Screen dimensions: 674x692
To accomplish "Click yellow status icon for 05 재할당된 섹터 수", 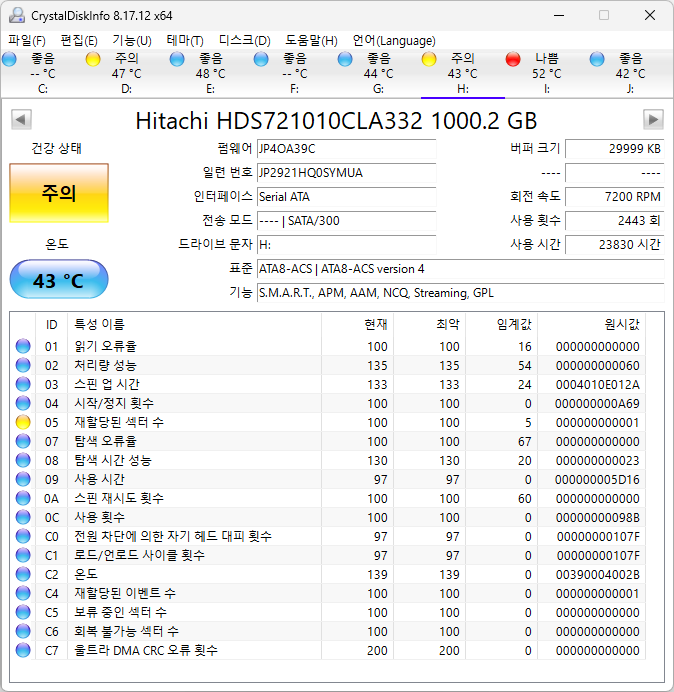I will (x=23, y=422).
